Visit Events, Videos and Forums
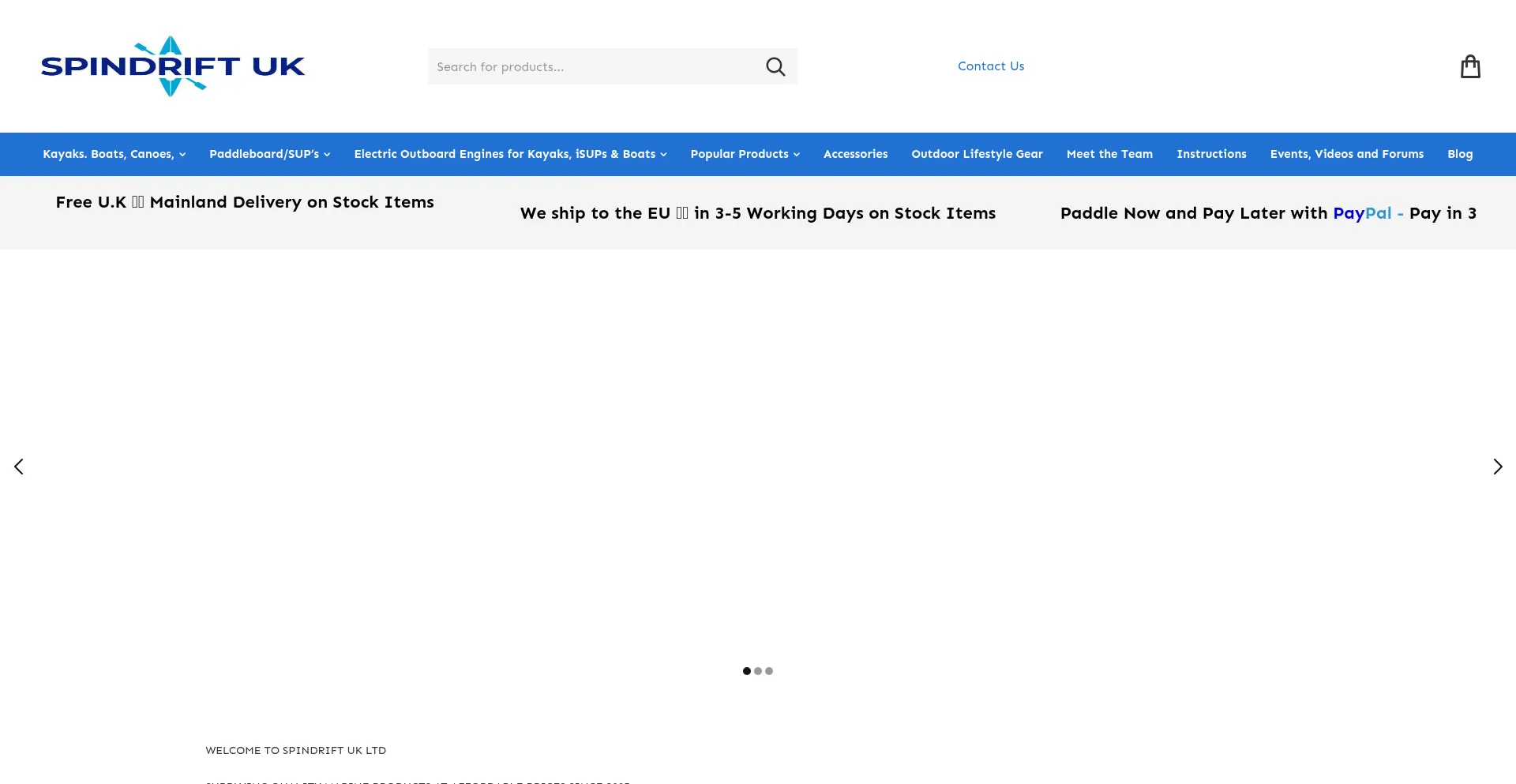 point(1346,154)
